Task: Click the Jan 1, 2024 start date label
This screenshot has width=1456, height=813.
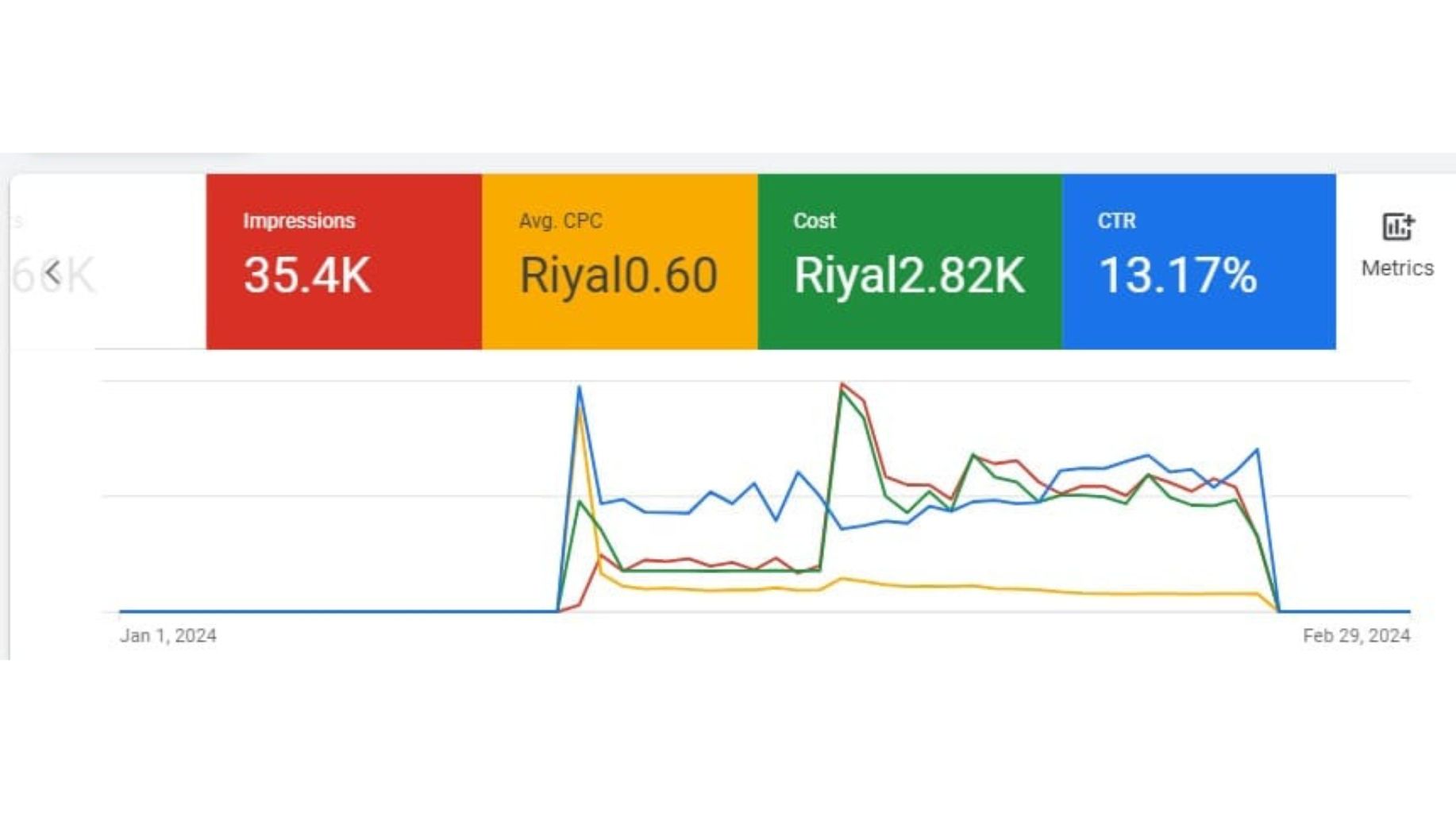Action: pos(168,635)
